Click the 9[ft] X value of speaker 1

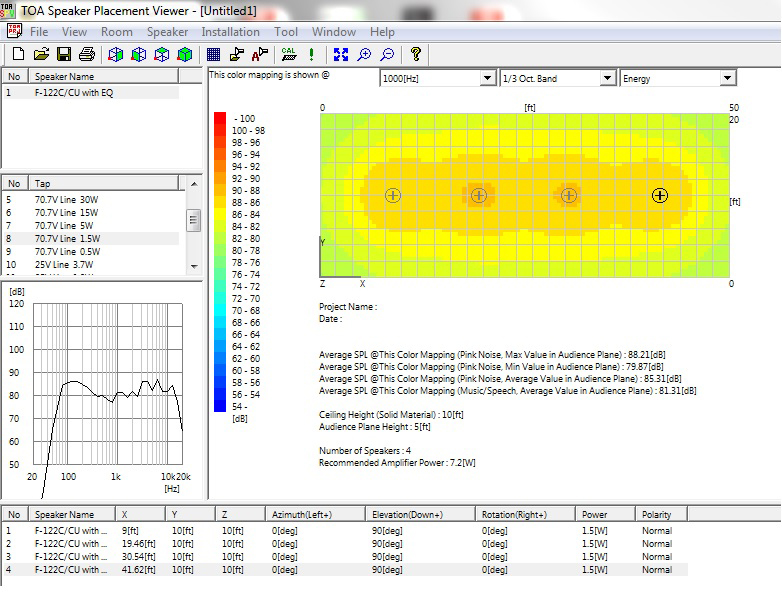(x=130, y=531)
